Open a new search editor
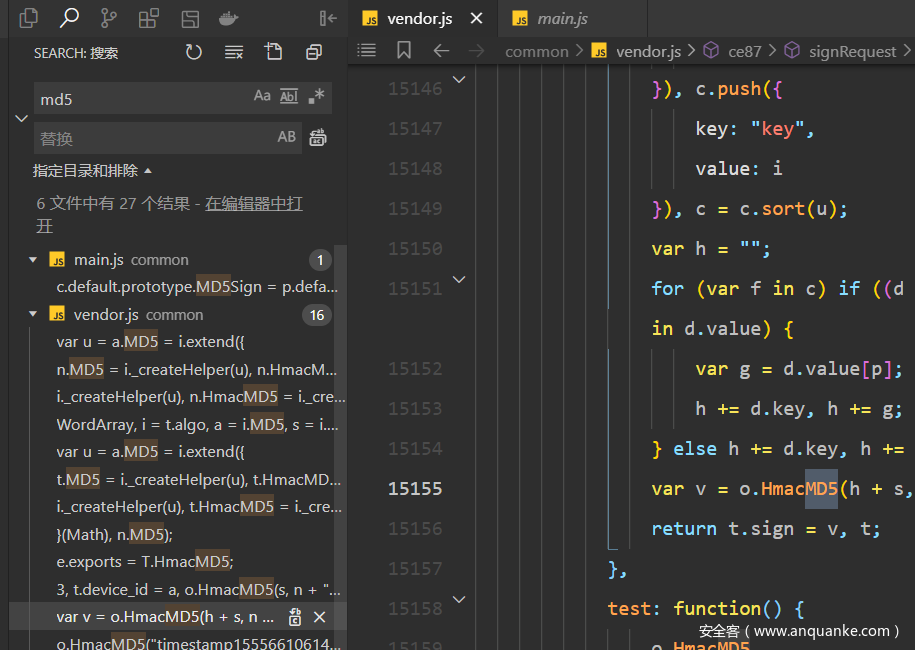This screenshot has width=915, height=650. pos(274,52)
